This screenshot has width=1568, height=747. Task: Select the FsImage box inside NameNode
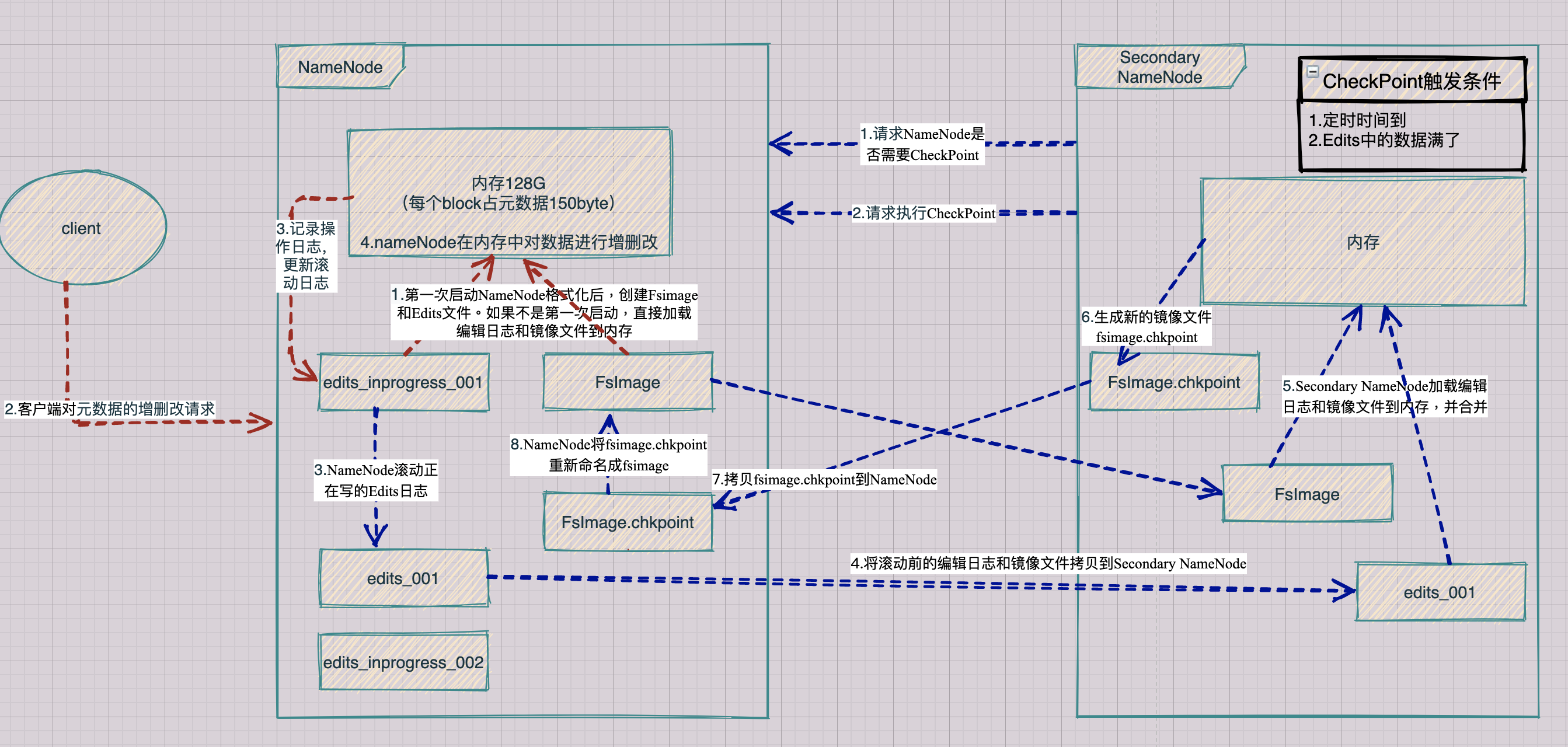[627, 382]
